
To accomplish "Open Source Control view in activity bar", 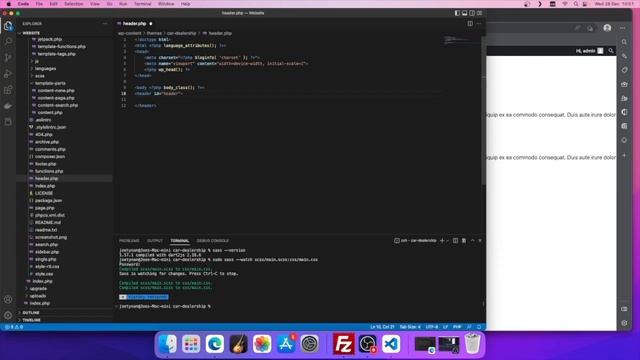I will (8, 57).
